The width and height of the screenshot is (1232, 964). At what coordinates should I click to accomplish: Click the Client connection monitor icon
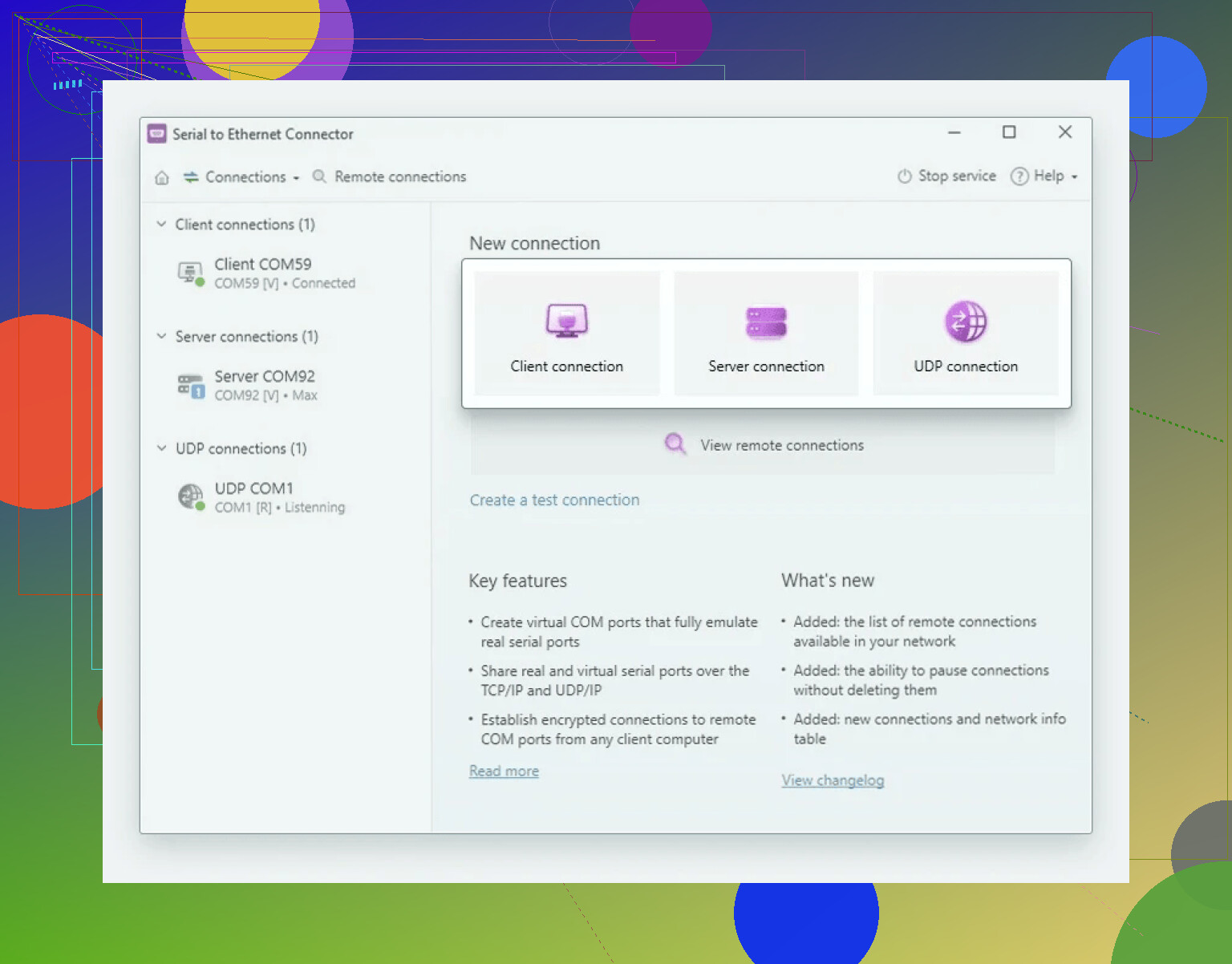(566, 322)
